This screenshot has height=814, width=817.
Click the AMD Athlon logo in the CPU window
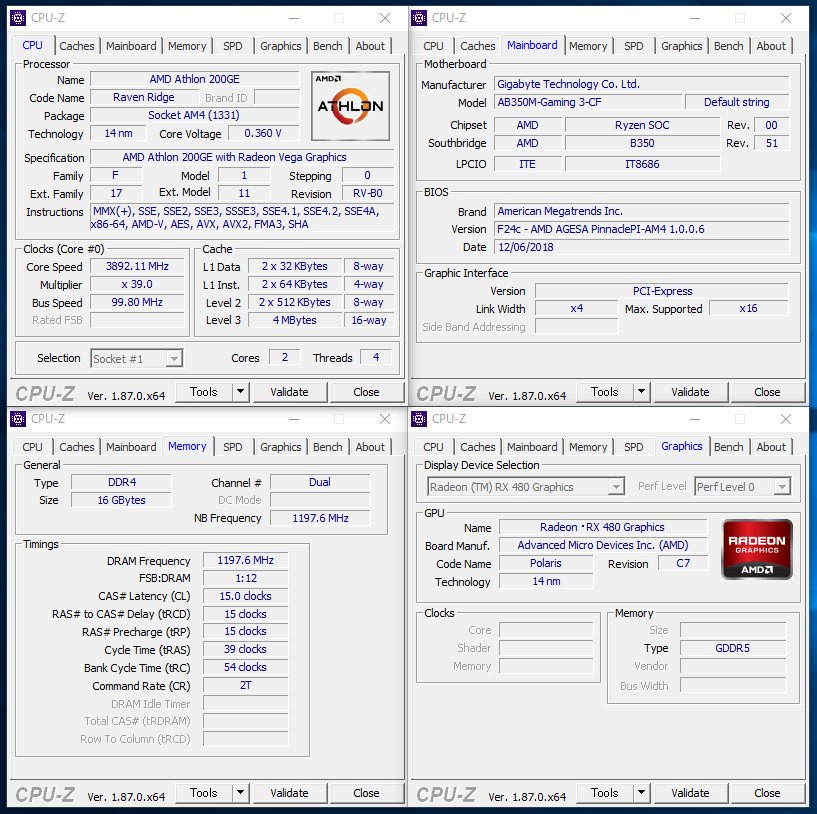(x=350, y=106)
